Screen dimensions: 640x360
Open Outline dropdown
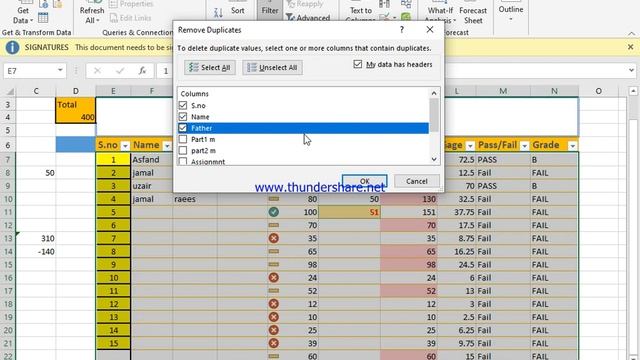point(511,12)
